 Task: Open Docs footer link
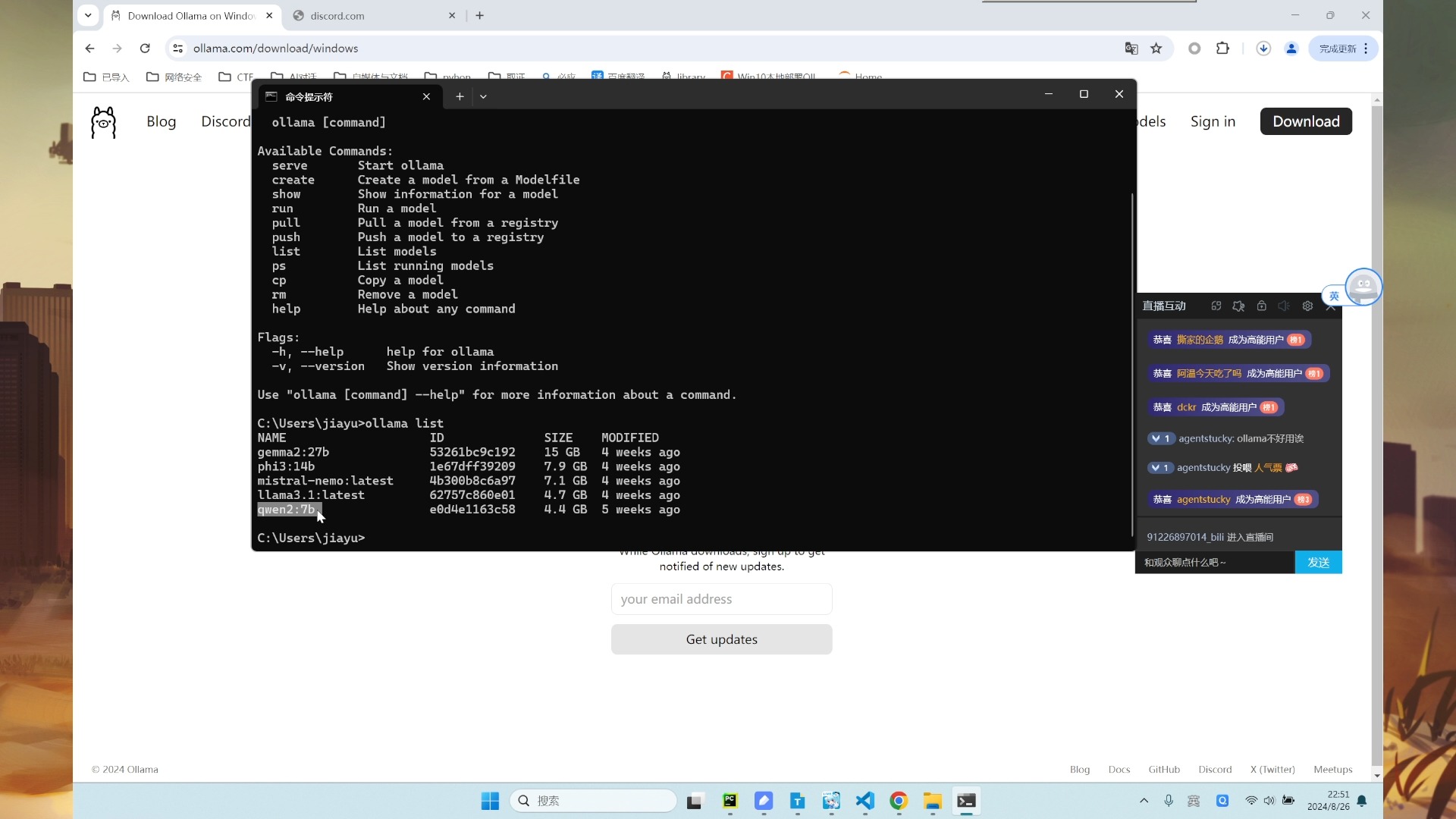[x=1119, y=770]
